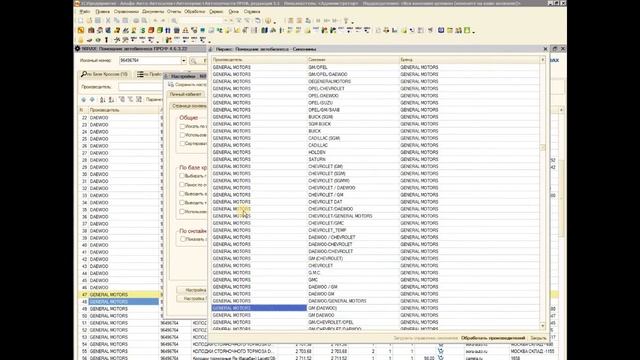Click the Производитель column header in synonyms list
Image resolution: width=640 pixels, height=360 pixels.
coord(258,60)
